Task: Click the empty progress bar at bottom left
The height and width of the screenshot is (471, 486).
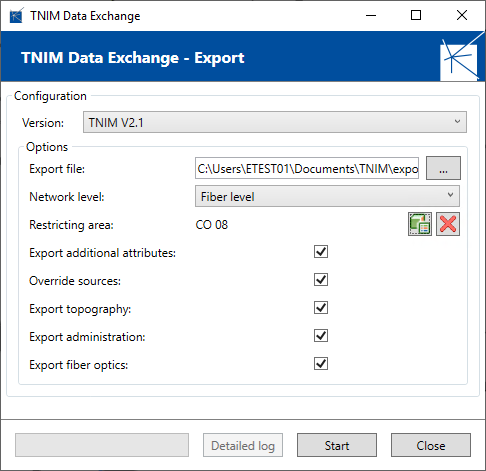Action: [x=102, y=445]
